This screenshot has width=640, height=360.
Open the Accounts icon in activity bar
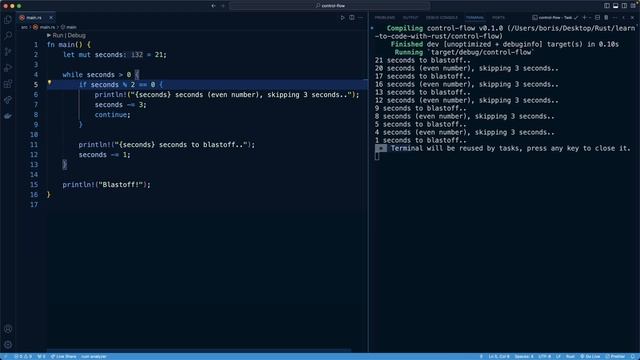(x=8, y=329)
